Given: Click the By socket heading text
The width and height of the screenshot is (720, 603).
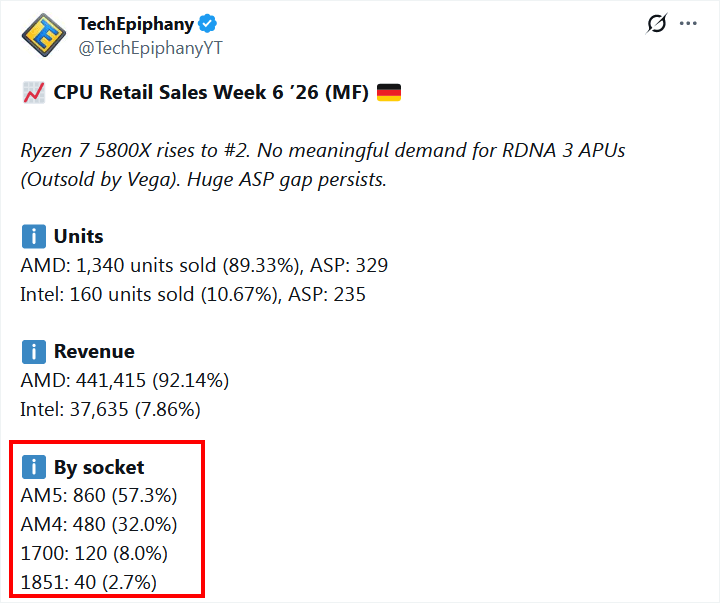Looking at the screenshot, I should 99,467.
